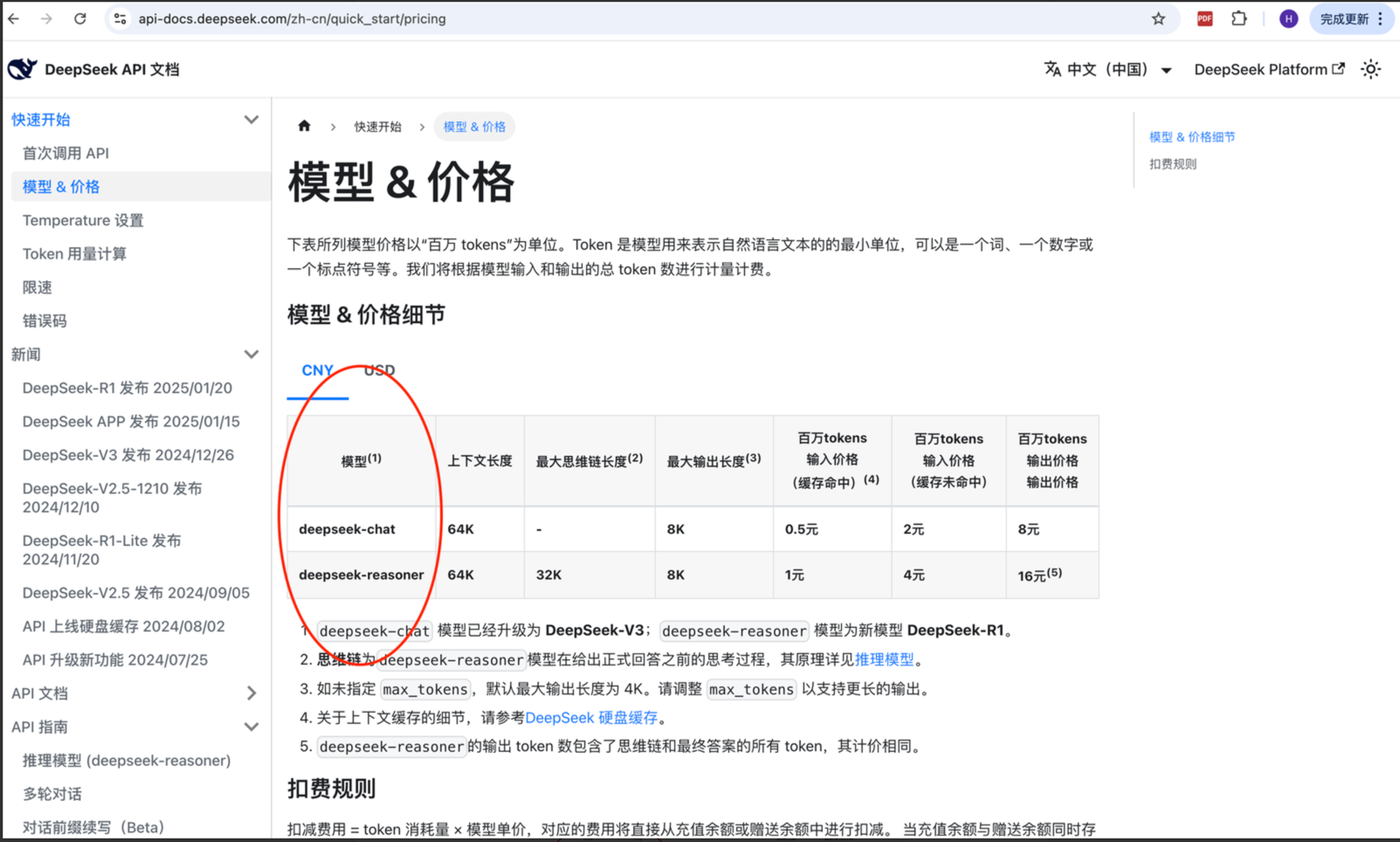Viewport: 1400px width, 842px height.
Task: Click the 扣费规则 section heading
Action: (332, 789)
